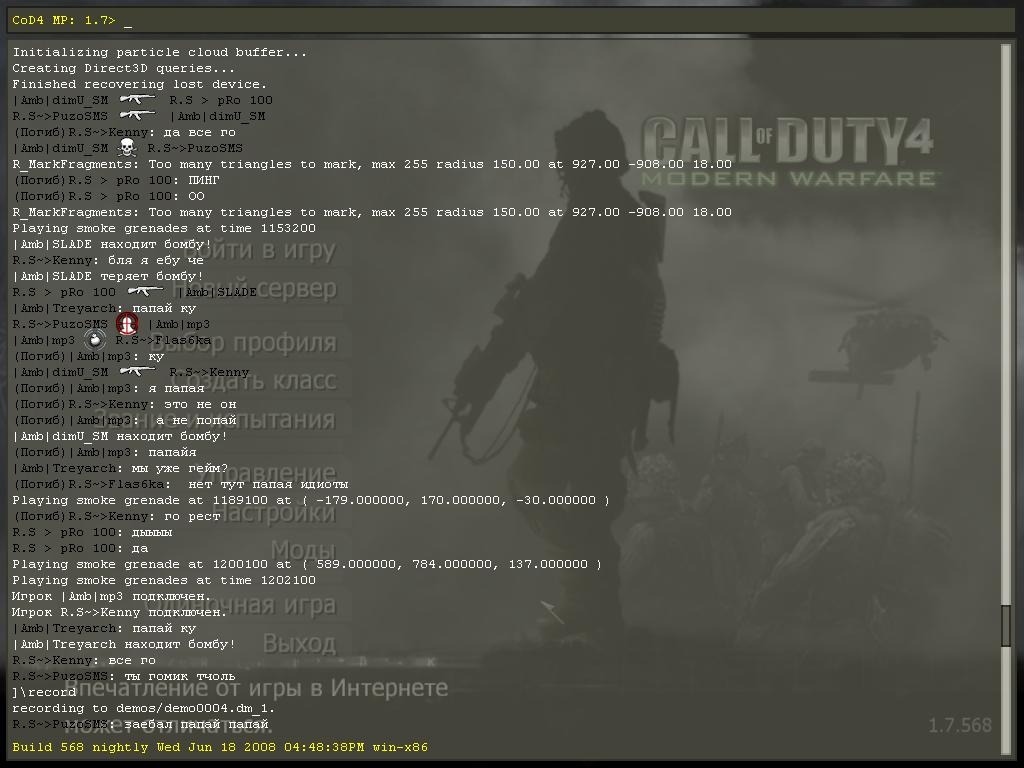This screenshot has width=1024, height=768.
Task: Click the build info line 'Build 568 nightly'
Action: pyautogui.click(x=220, y=746)
